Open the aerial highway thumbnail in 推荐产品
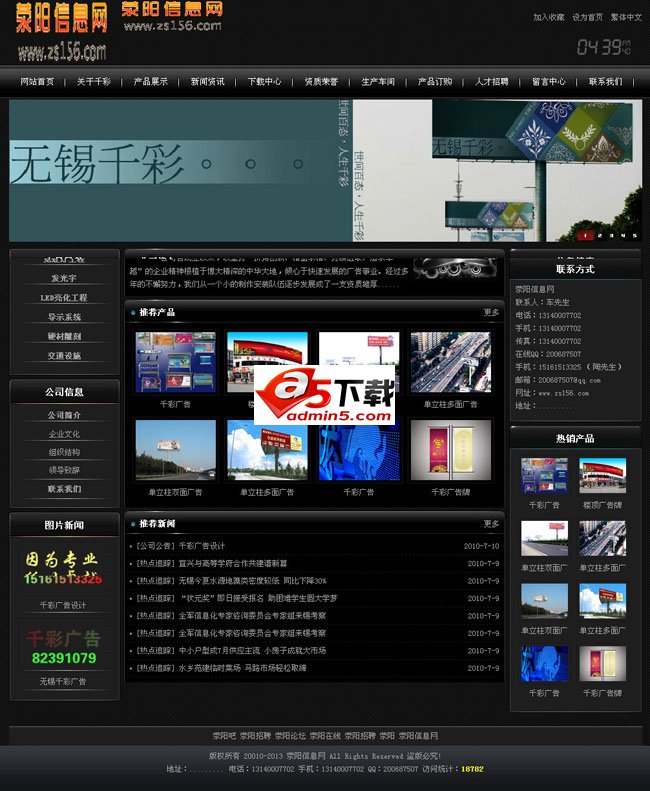 point(451,362)
